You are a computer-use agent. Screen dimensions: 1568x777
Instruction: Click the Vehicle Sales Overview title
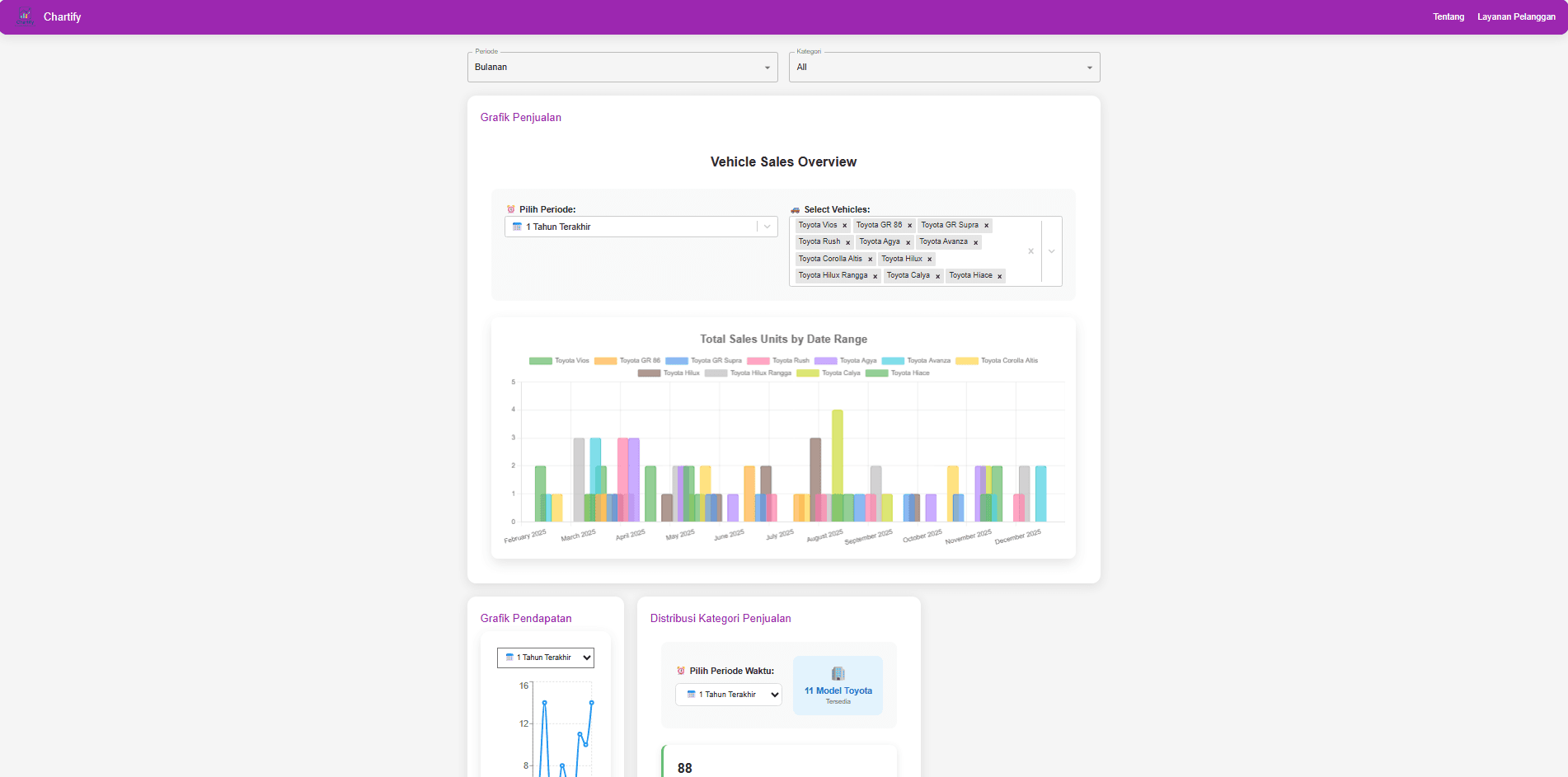click(x=783, y=162)
